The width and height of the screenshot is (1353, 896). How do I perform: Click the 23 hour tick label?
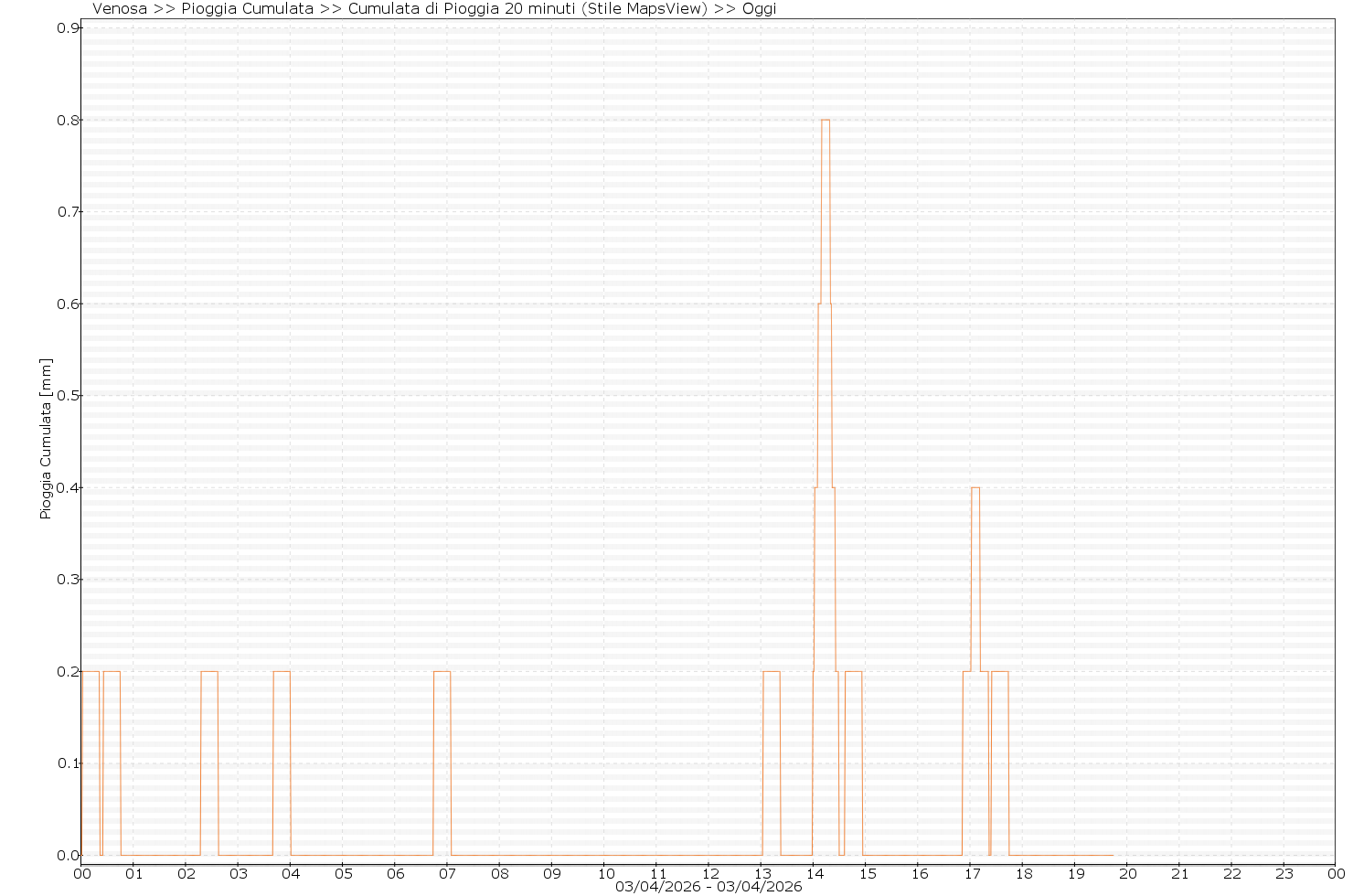point(1284,873)
